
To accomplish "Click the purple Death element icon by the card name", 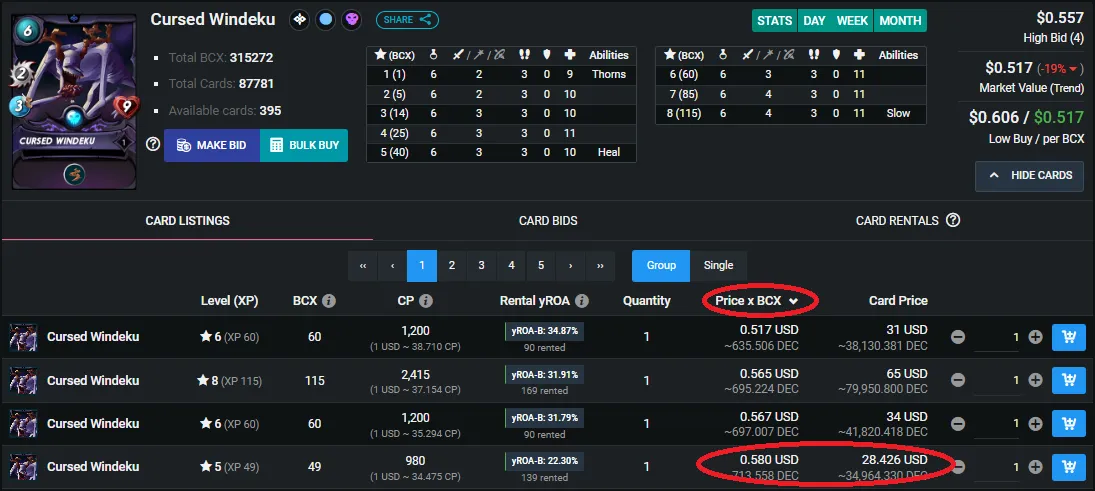I will [351, 20].
